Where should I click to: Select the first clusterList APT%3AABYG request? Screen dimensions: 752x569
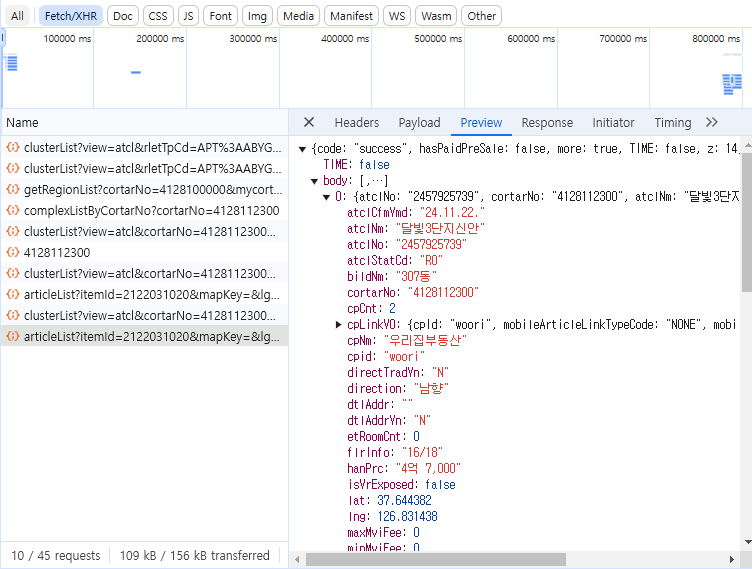tap(144, 147)
